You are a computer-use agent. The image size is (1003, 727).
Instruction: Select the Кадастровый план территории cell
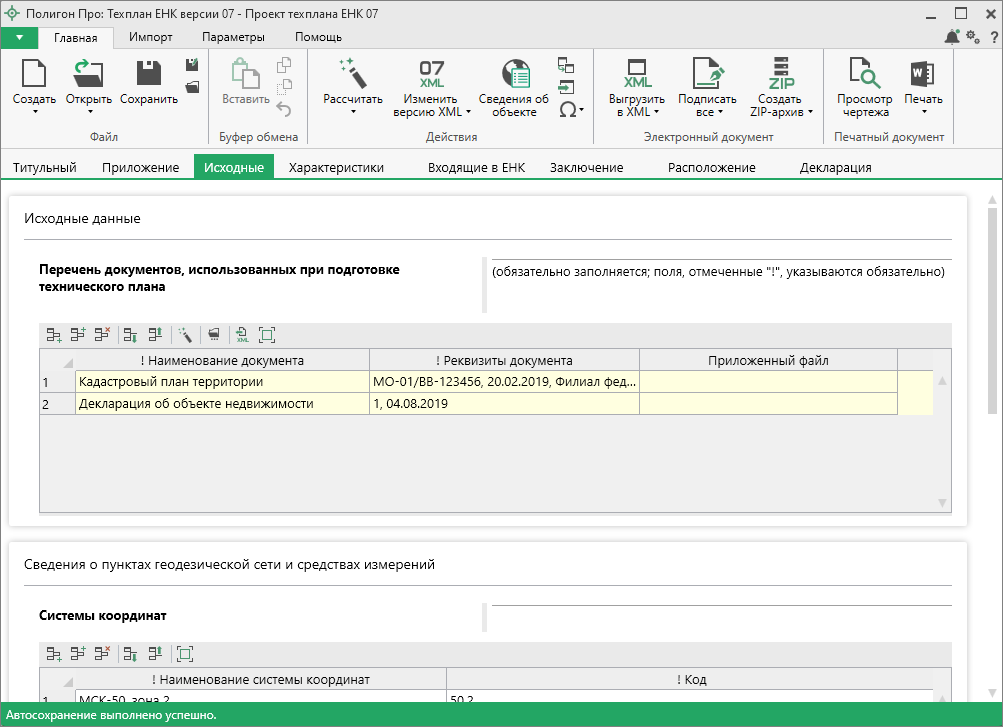tap(221, 382)
